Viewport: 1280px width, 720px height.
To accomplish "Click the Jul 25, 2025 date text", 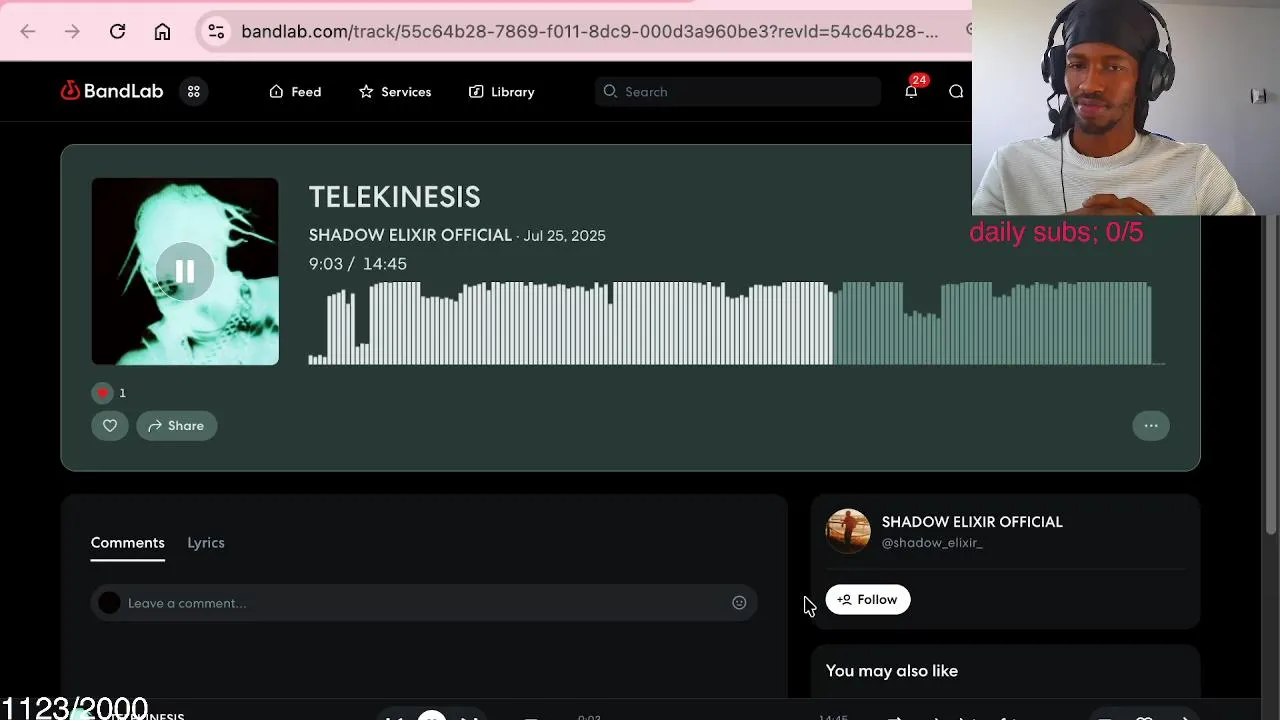I will 564,236.
